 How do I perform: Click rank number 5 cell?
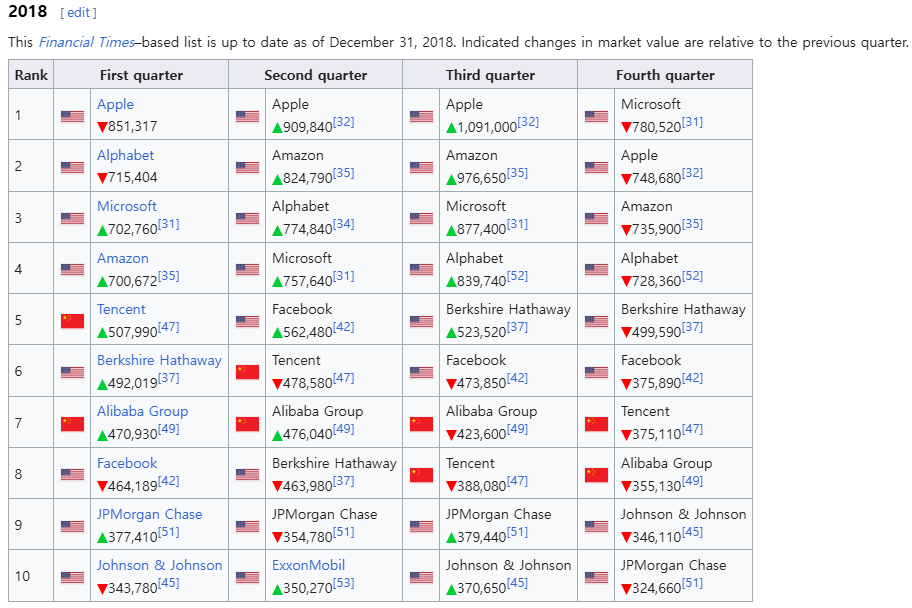pyautogui.click(x=31, y=320)
